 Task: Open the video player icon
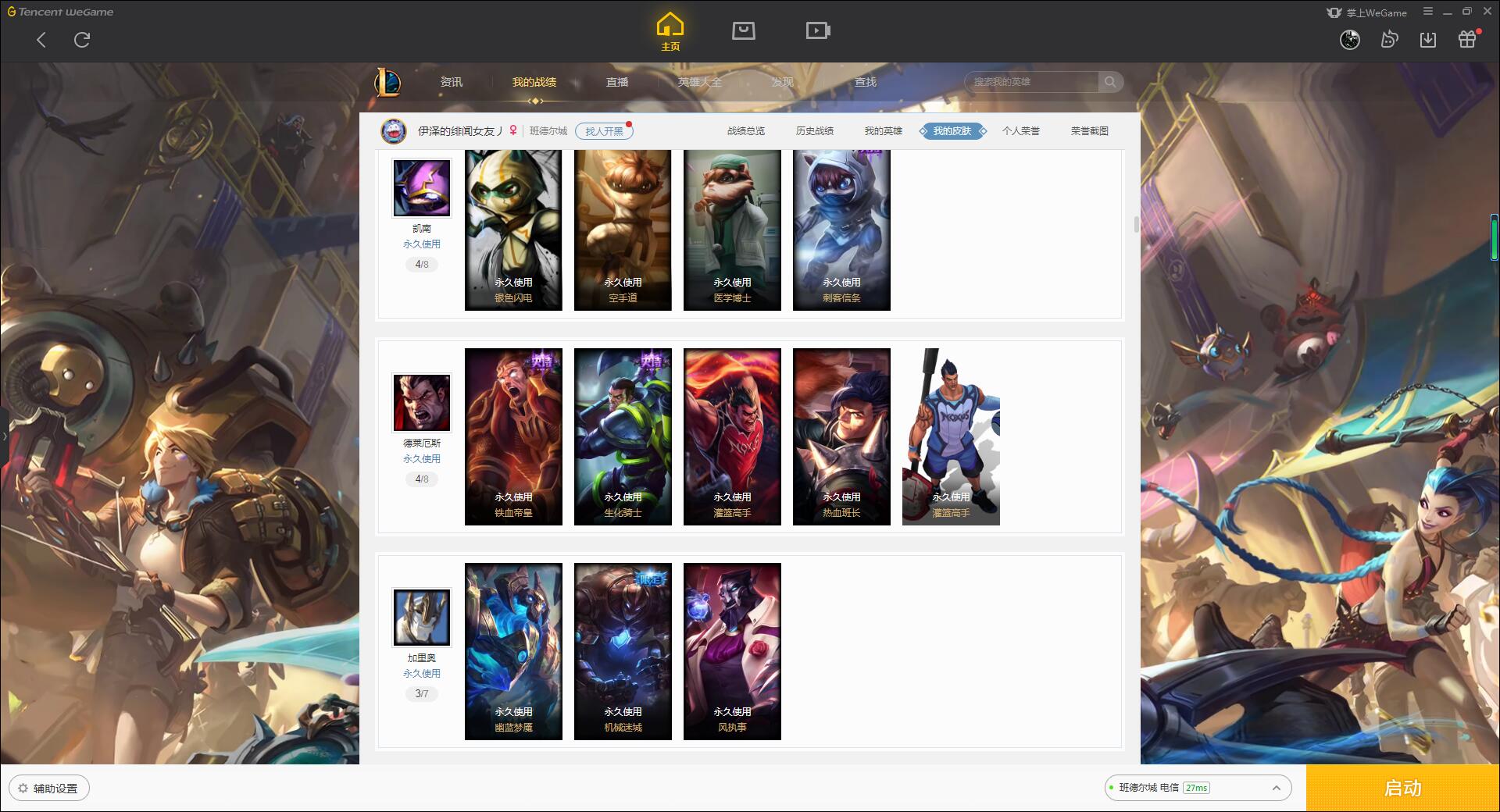click(x=818, y=30)
